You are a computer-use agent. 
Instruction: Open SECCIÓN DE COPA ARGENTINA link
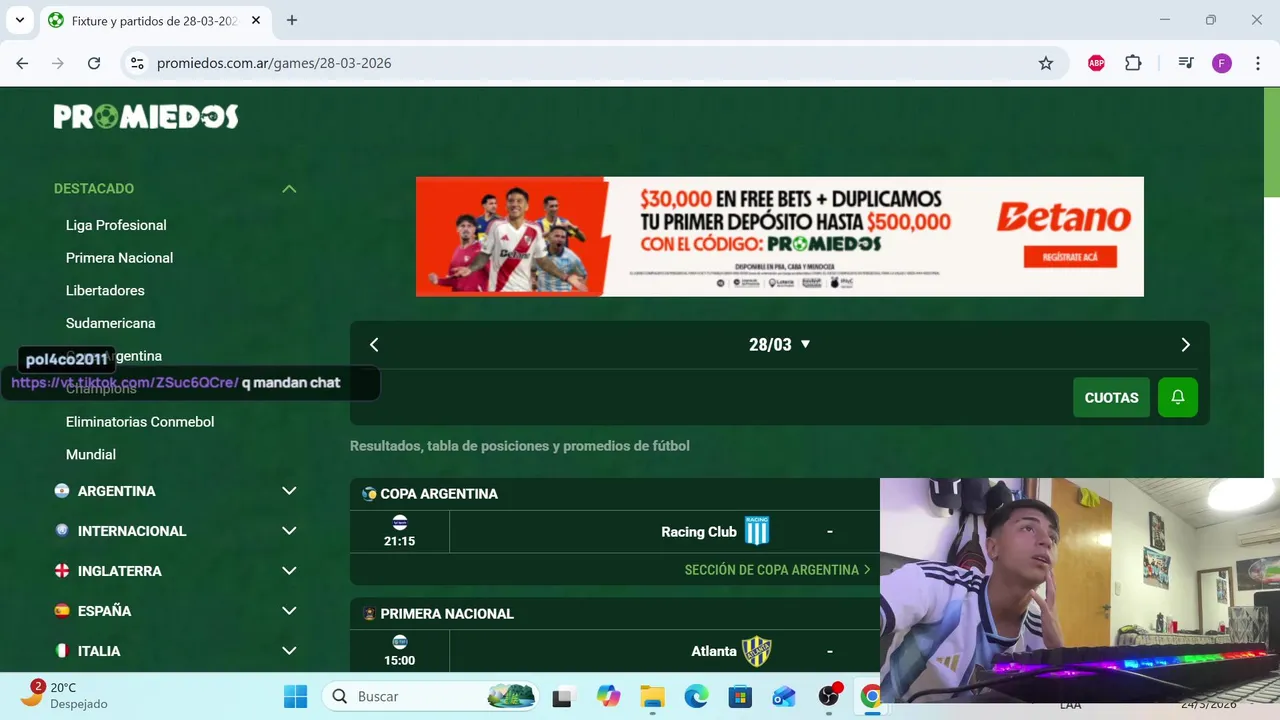[777, 570]
